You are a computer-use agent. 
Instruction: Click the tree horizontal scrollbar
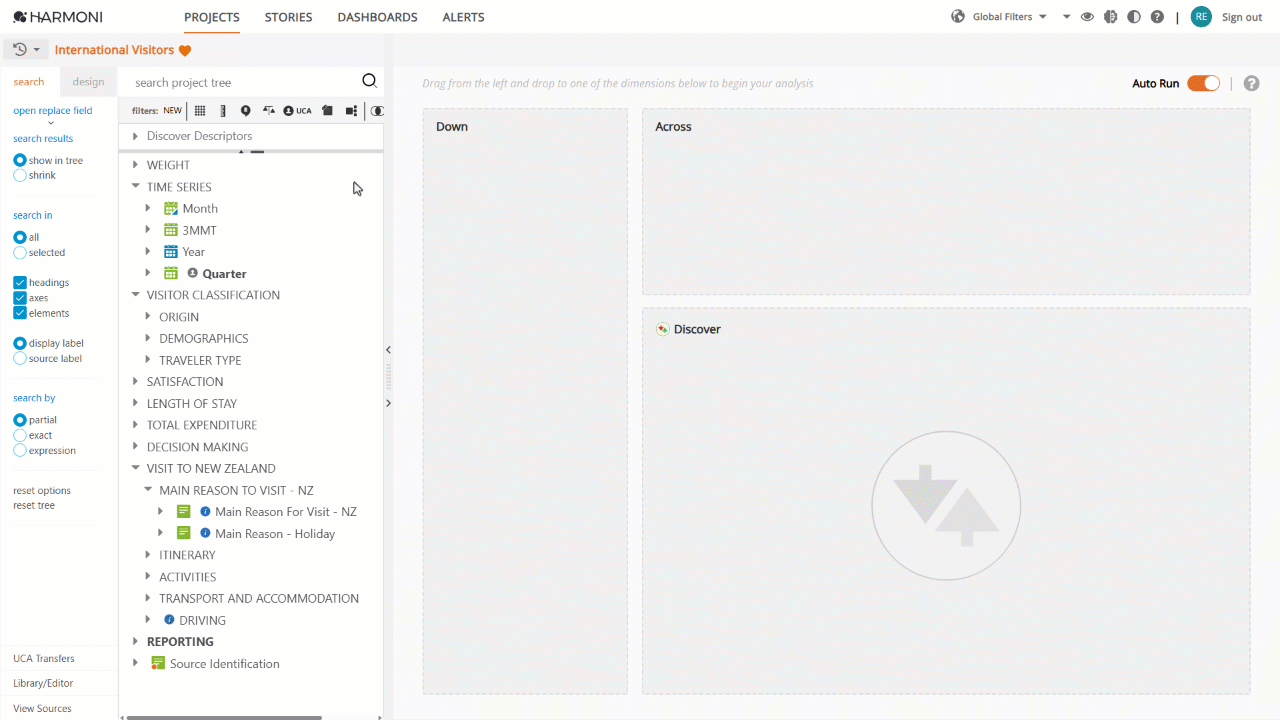(x=224, y=717)
